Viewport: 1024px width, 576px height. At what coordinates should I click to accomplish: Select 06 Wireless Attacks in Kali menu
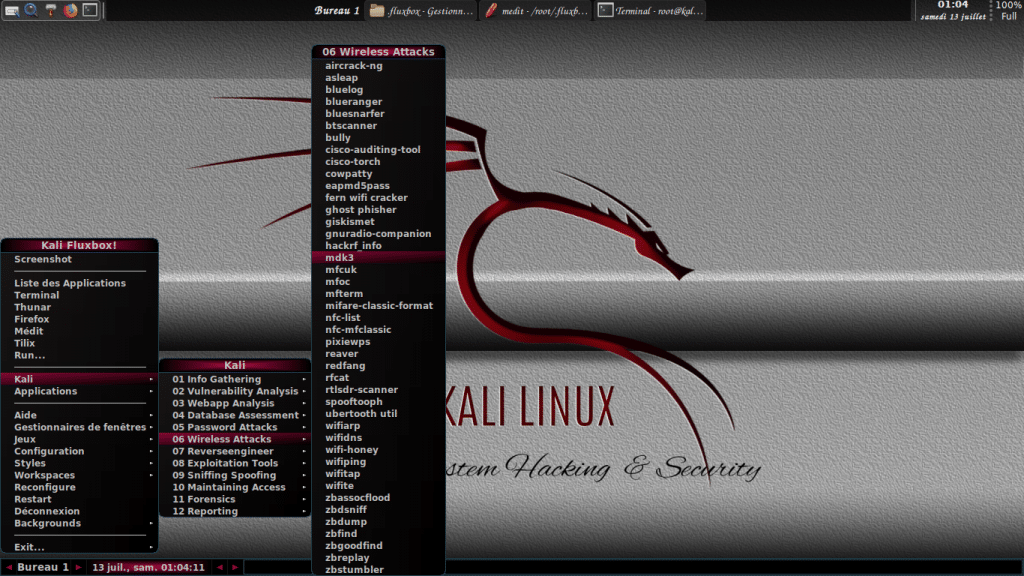click(235, 440)
